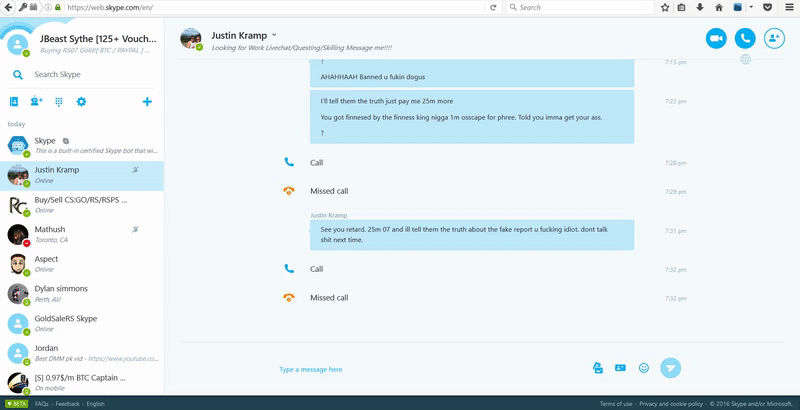Open the dial pad icon

coord(59,102)
